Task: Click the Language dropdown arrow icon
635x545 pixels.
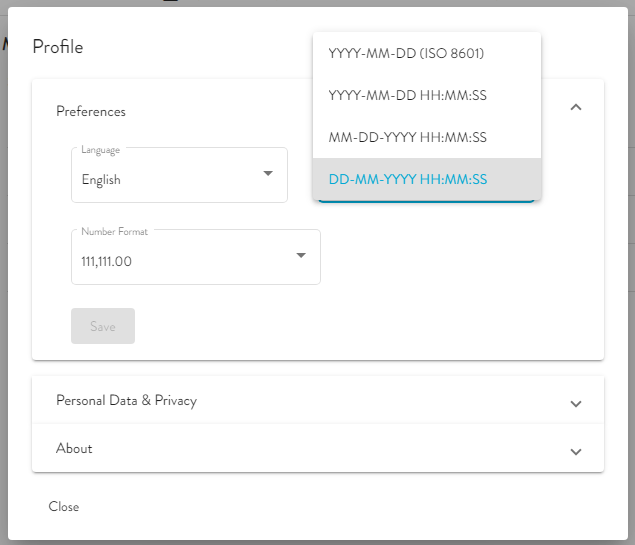Action: [x=268, y=173]
